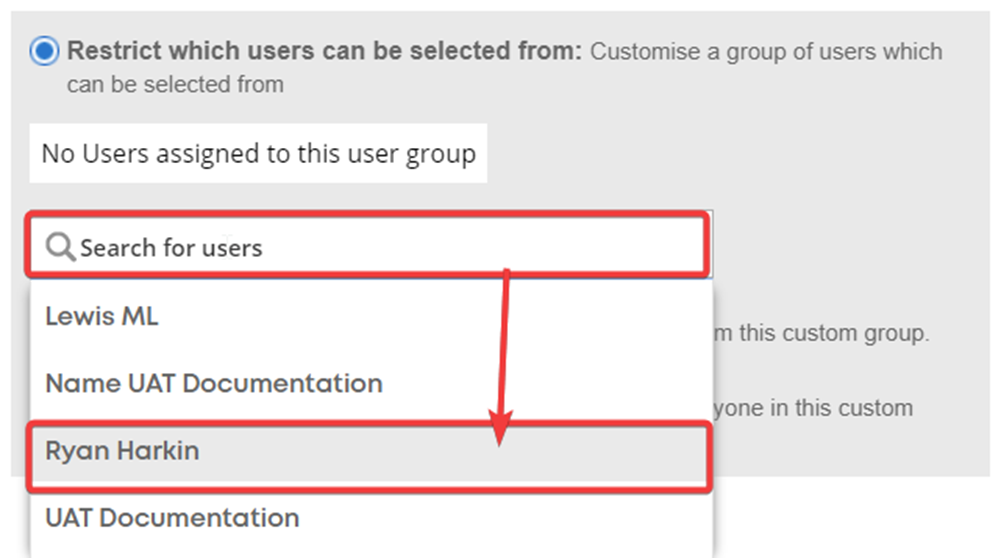Click the red arrowhead pointing at Ryan Harkin
The height and width of the screenshot is (558, 1001).
point(500,428)
